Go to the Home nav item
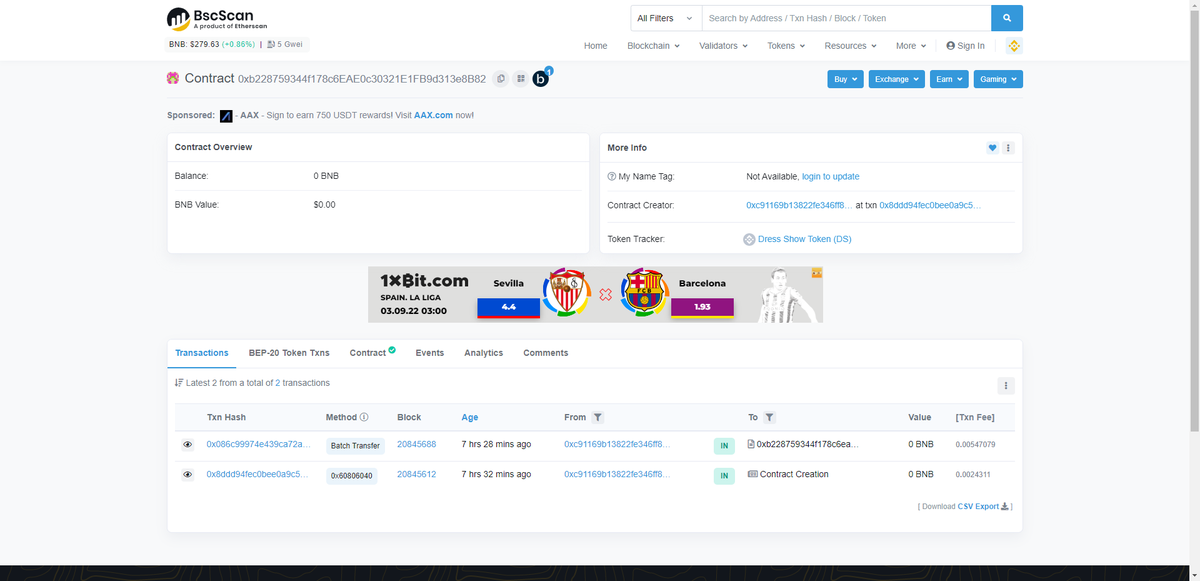The height and width of the screenshot is (581, 1200). (x=595, y=46)
